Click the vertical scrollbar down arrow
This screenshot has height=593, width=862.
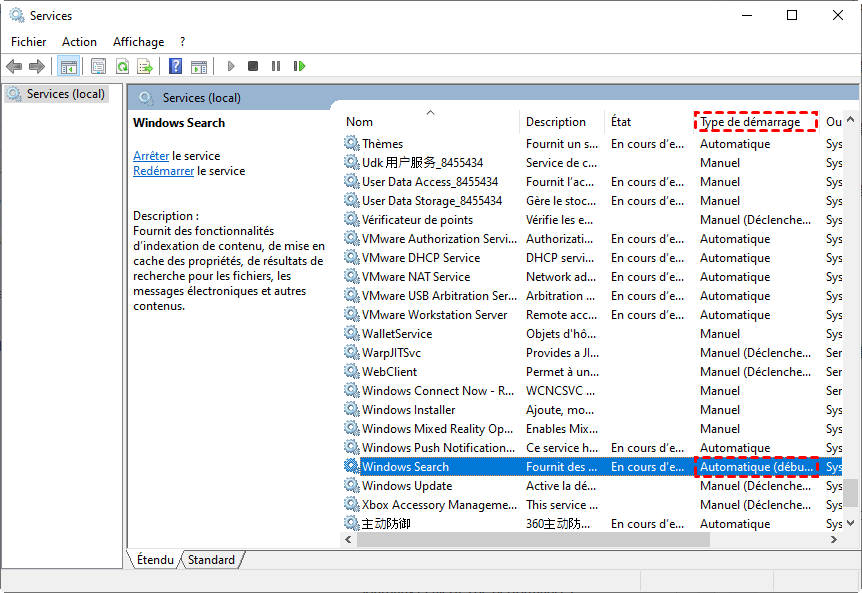851,522
